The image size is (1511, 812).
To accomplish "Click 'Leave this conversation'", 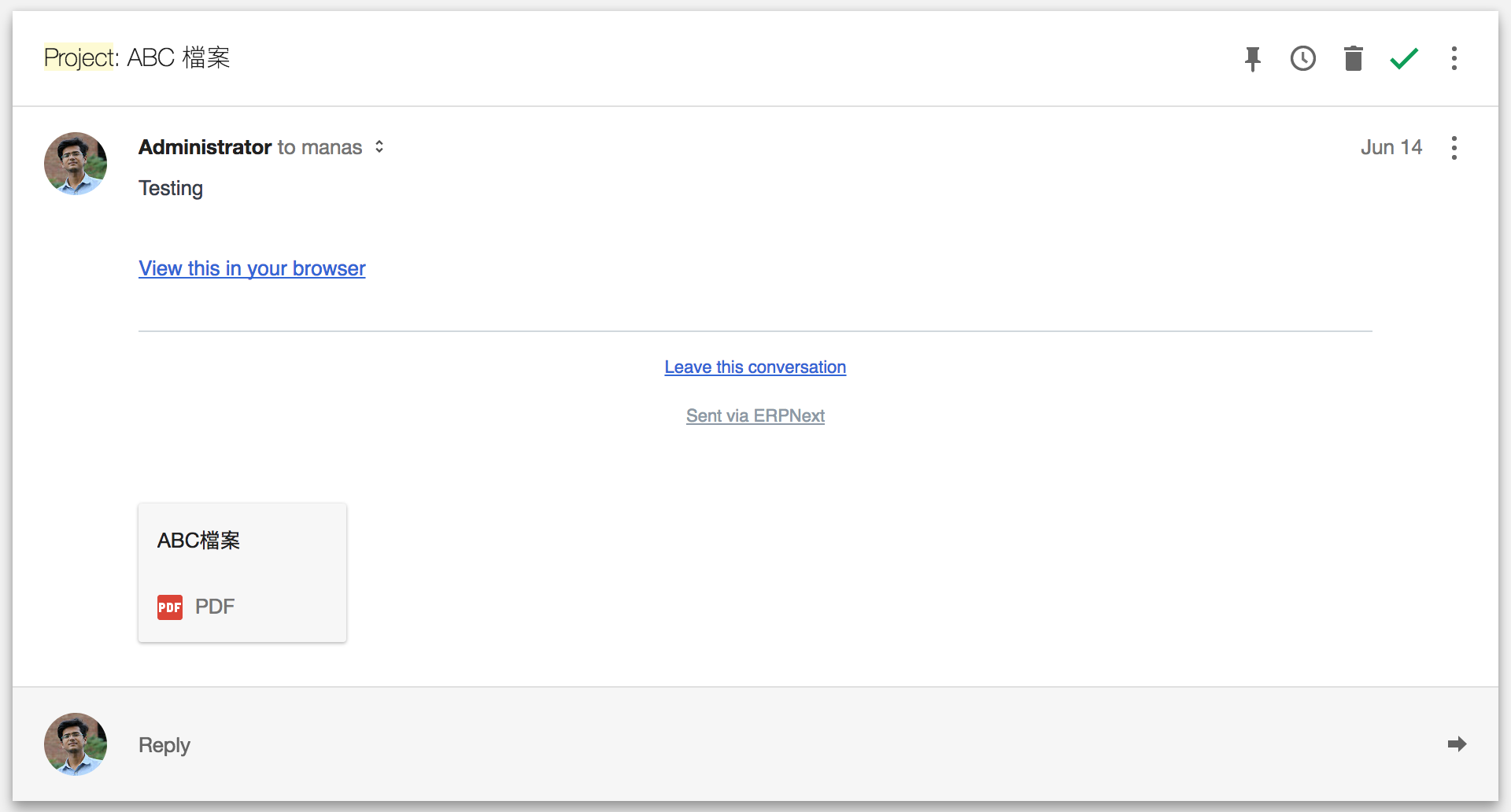I will click(x=755, y=367).
